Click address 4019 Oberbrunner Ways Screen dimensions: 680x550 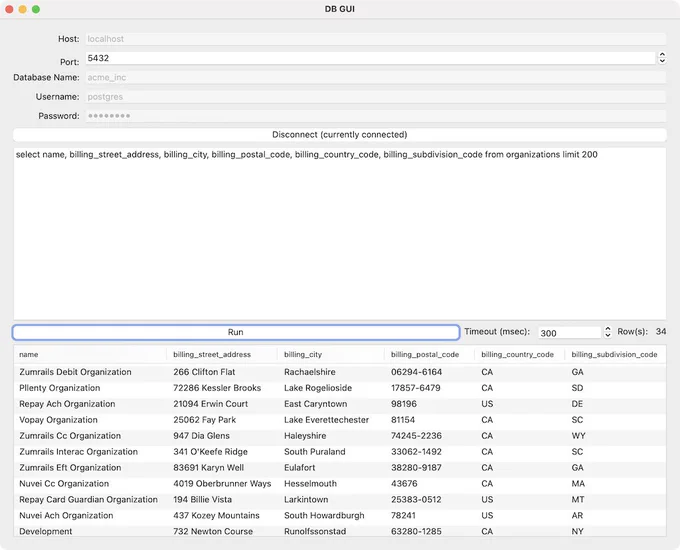pos(222,484)
